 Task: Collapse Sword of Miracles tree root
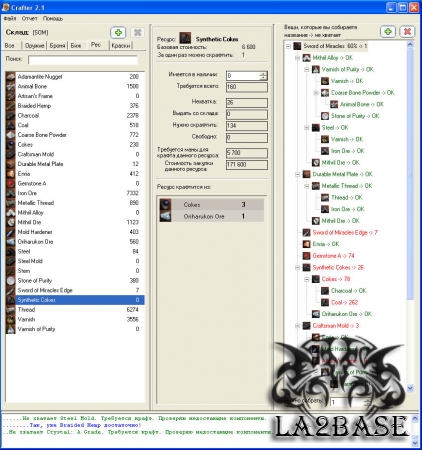click(289, 46)
